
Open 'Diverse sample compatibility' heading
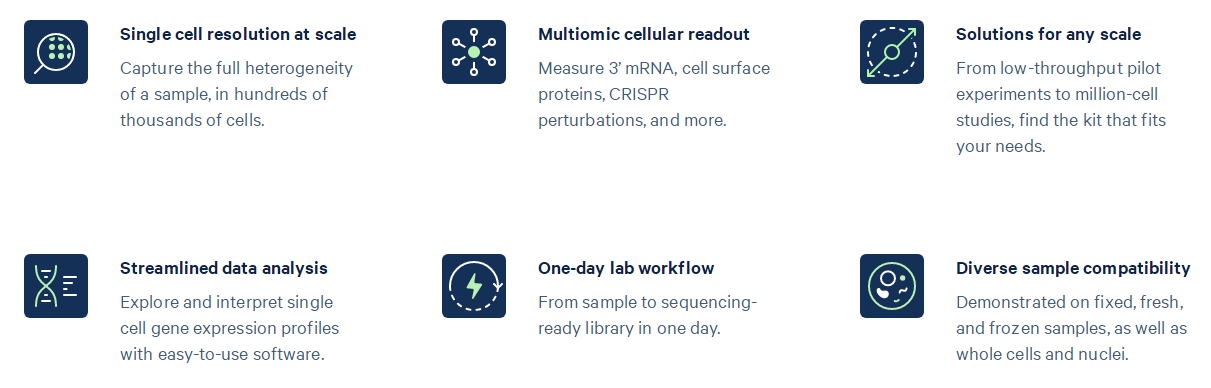pos(1073,268)
